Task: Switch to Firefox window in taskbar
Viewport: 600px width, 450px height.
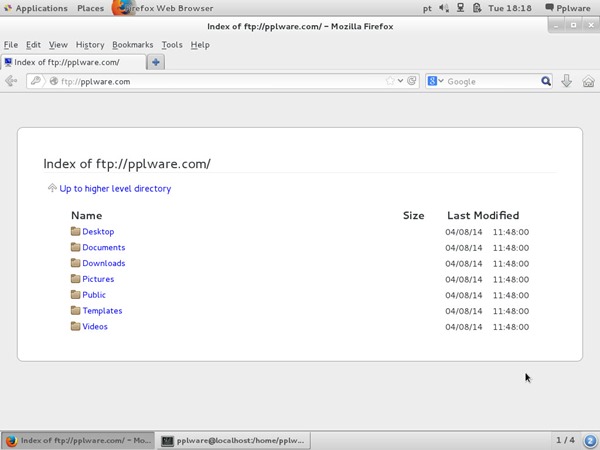Action: (x=78, y=440)
